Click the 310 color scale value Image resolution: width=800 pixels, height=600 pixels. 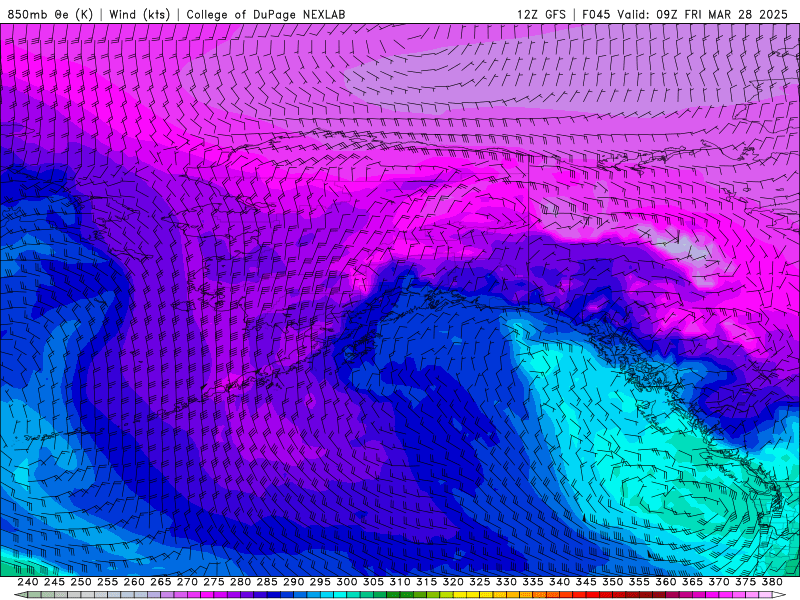[x=399, y=582]
